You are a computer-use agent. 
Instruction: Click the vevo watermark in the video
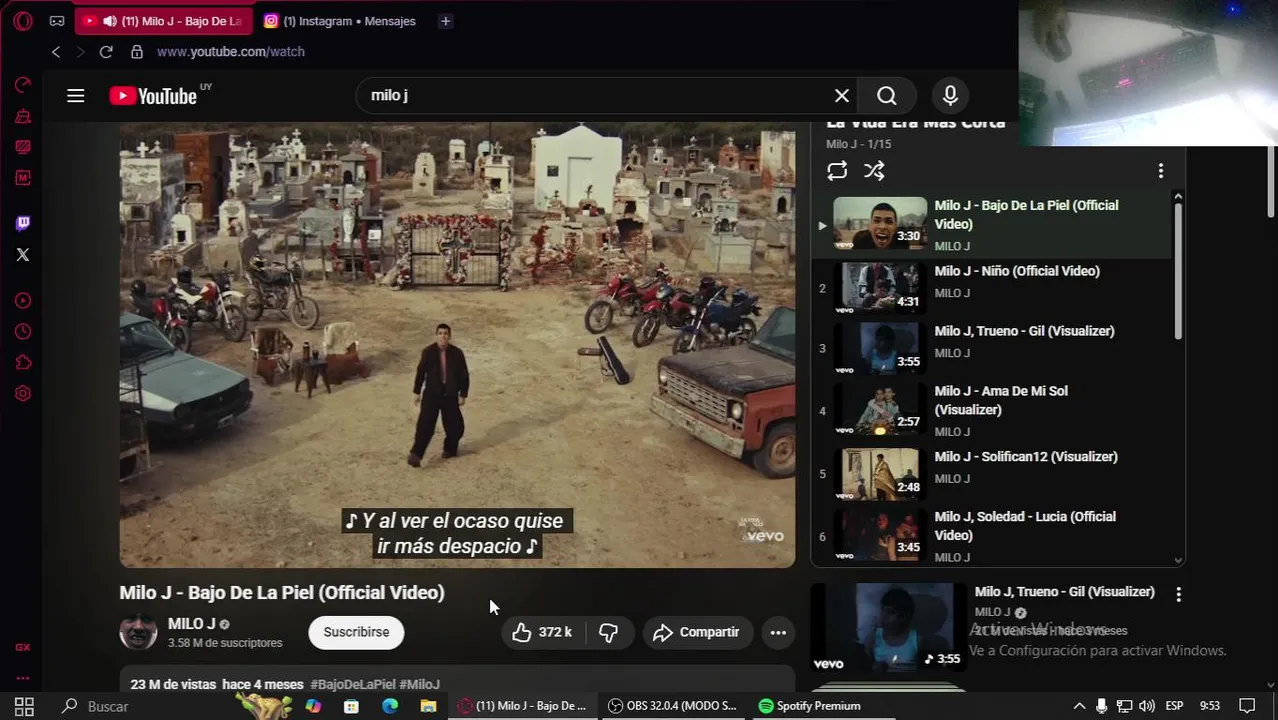click(x=765, y=536)
